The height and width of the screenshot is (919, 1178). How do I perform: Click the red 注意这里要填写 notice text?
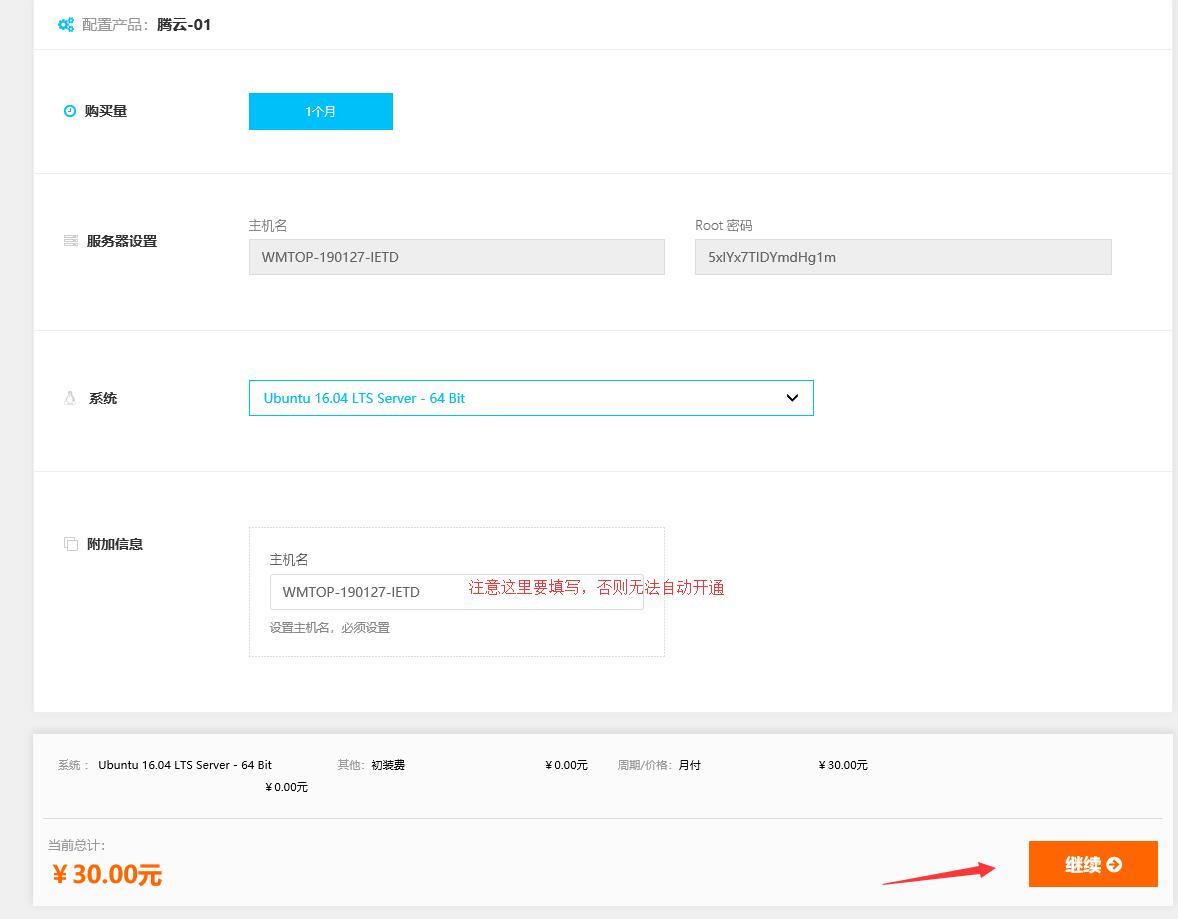pos(596,588)
